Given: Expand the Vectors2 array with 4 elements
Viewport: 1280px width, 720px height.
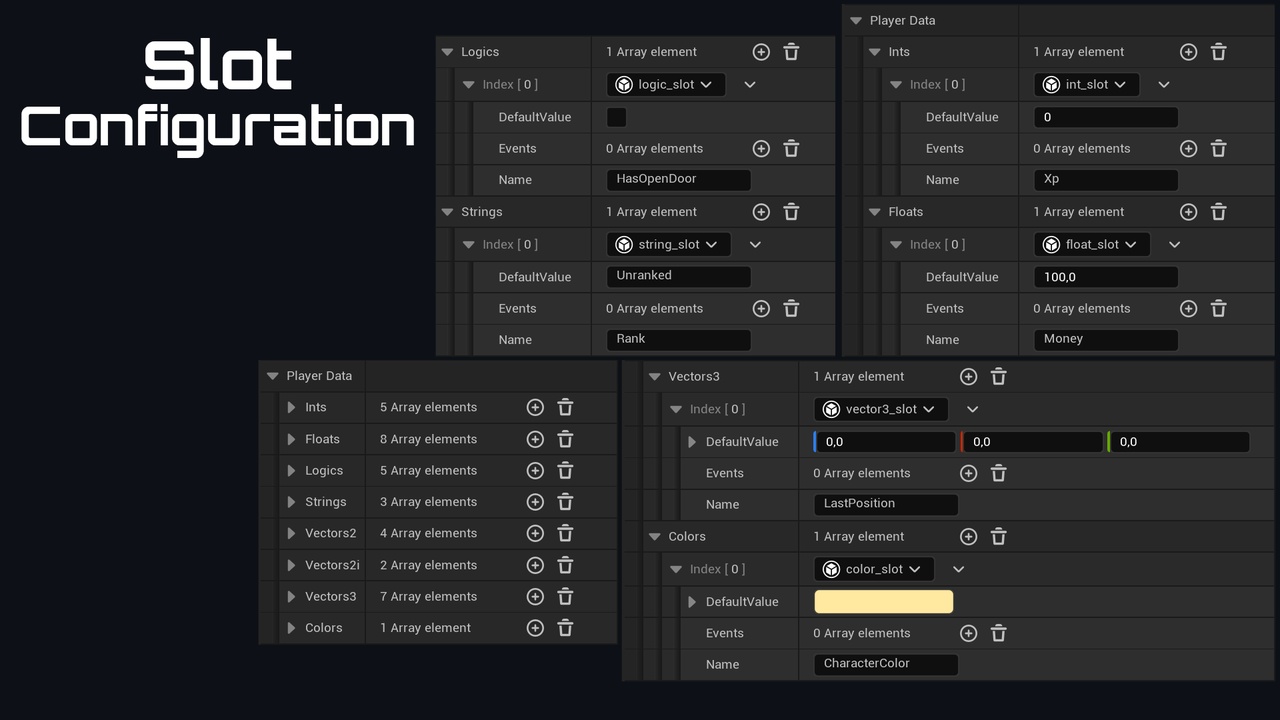Looking at the screenshot, I should [291, 533].
